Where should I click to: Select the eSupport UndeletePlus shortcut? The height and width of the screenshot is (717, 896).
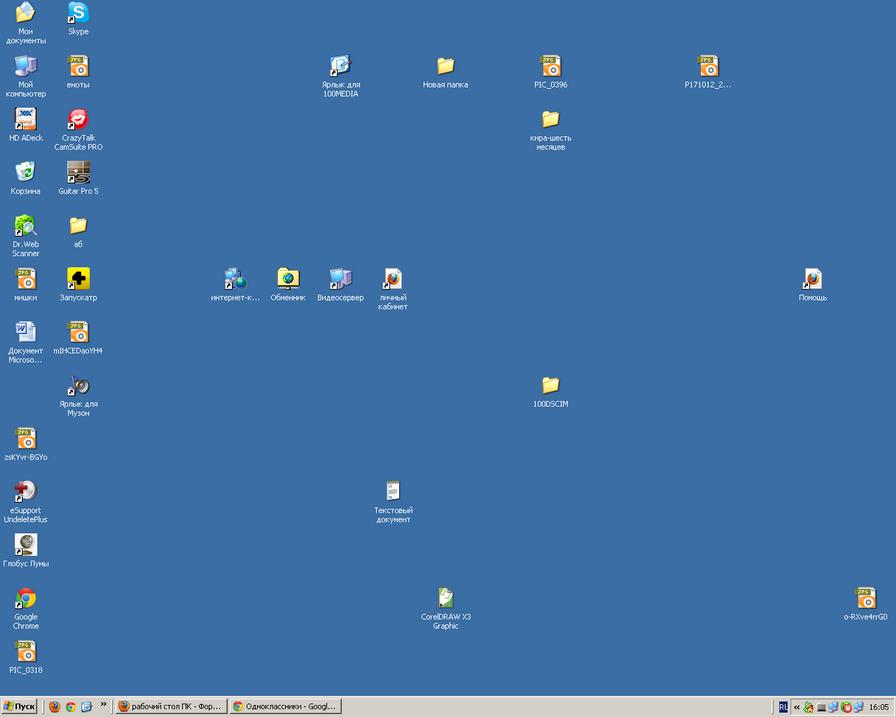click(x=25, y=492)
